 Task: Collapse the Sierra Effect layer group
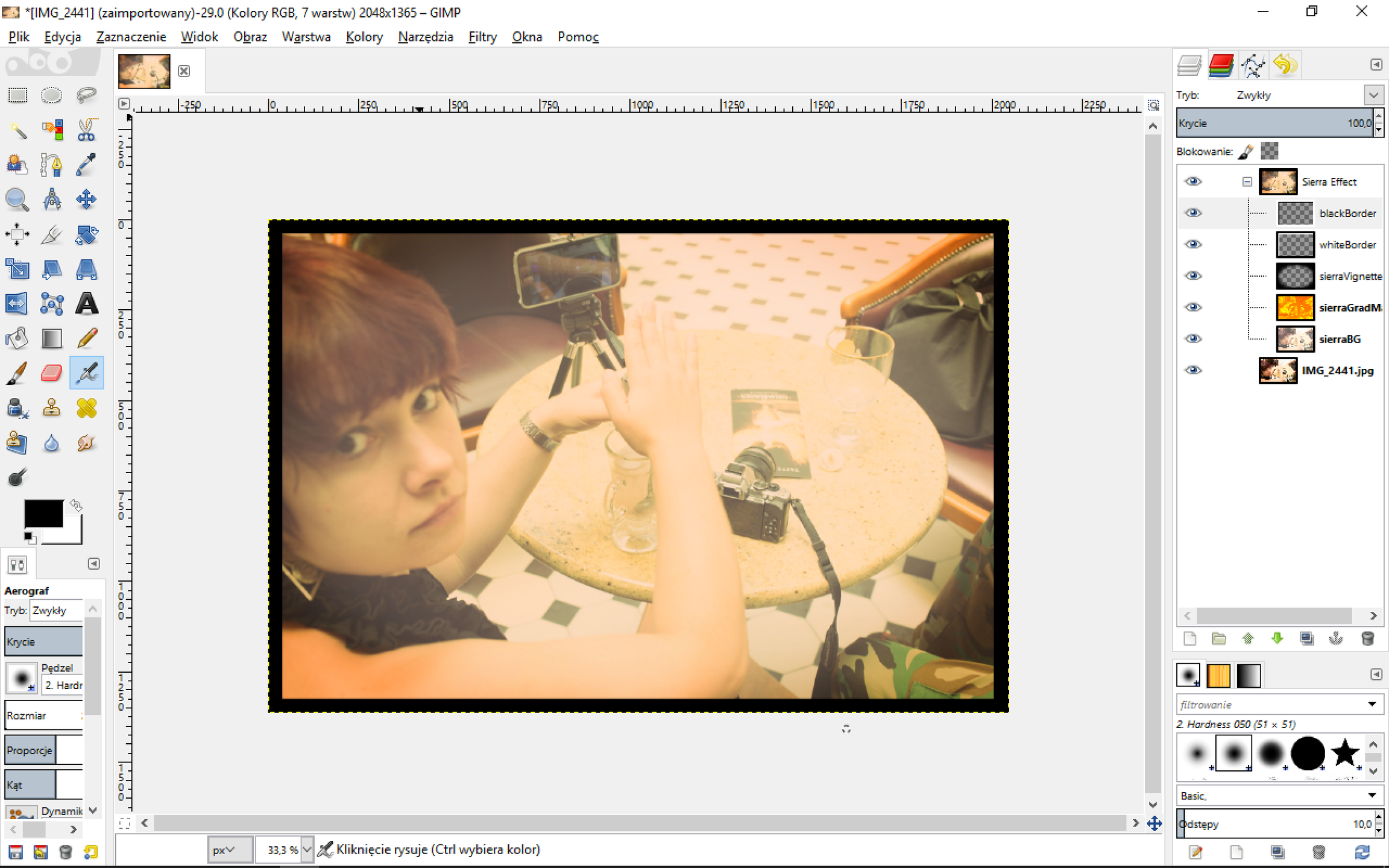coord(1247,181)
